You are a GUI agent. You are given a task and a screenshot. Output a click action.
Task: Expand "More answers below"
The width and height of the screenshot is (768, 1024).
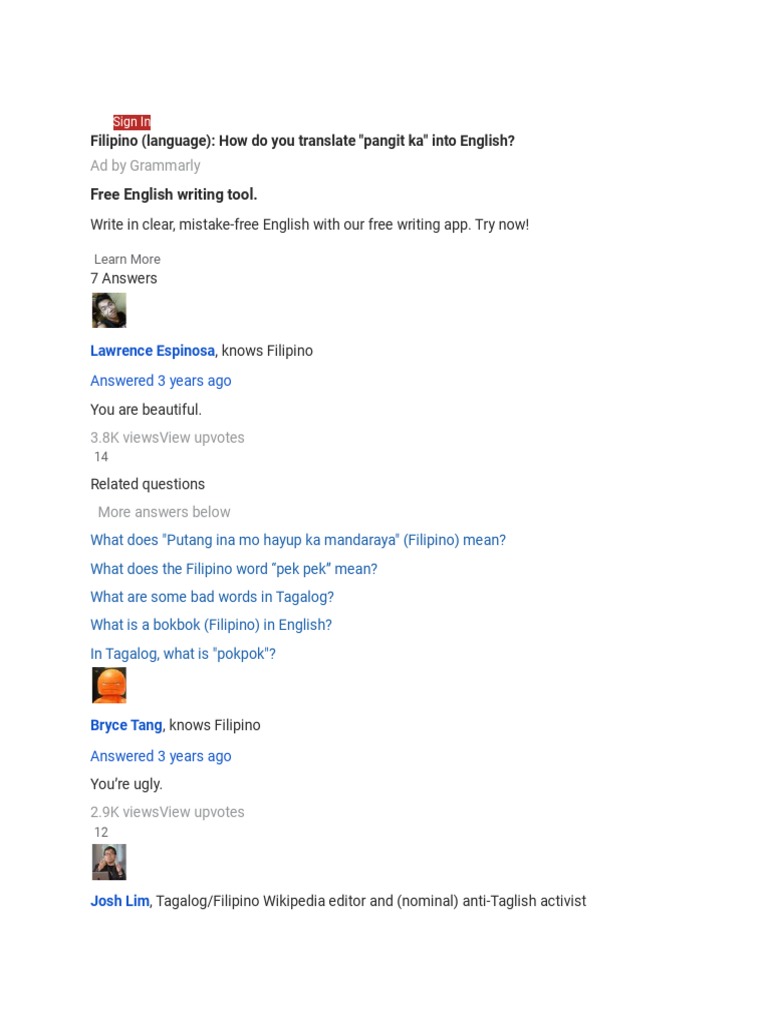pos(164,512)
